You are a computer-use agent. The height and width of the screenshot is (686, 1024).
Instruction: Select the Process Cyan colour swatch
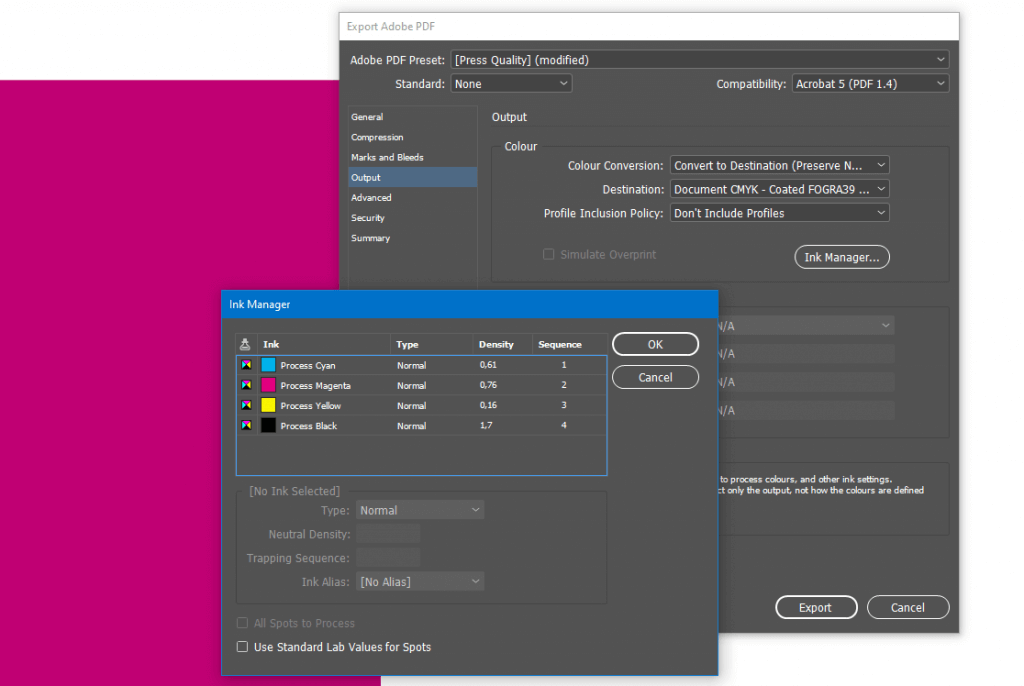coord(268,365)
